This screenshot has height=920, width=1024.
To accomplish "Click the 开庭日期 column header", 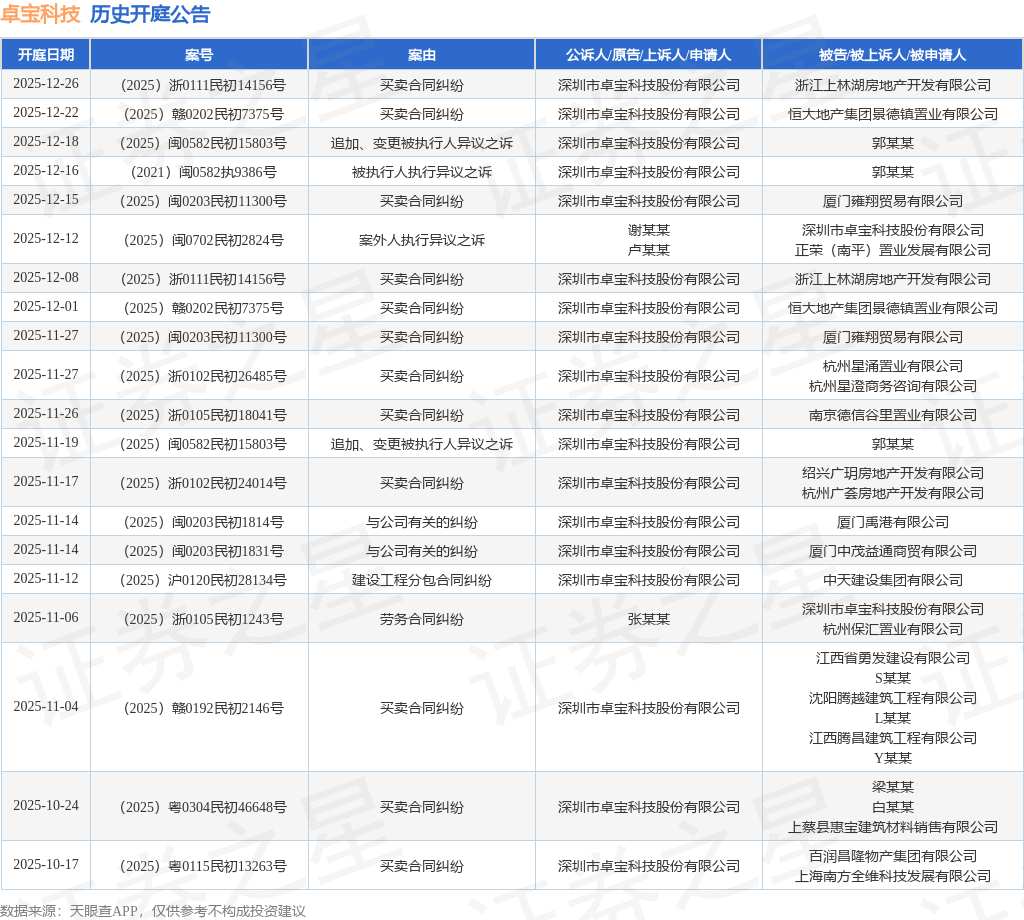I will 46,55.
